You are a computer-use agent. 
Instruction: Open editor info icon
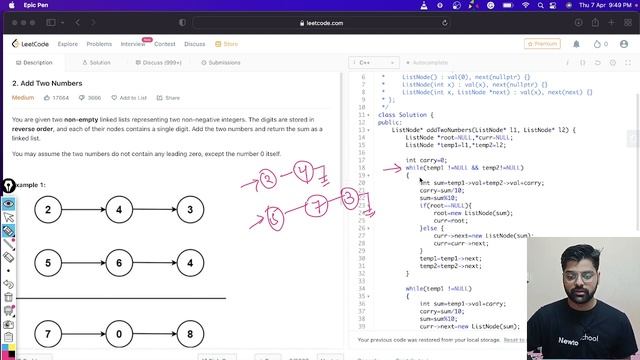pyautogui.click(x=567, y=62)
